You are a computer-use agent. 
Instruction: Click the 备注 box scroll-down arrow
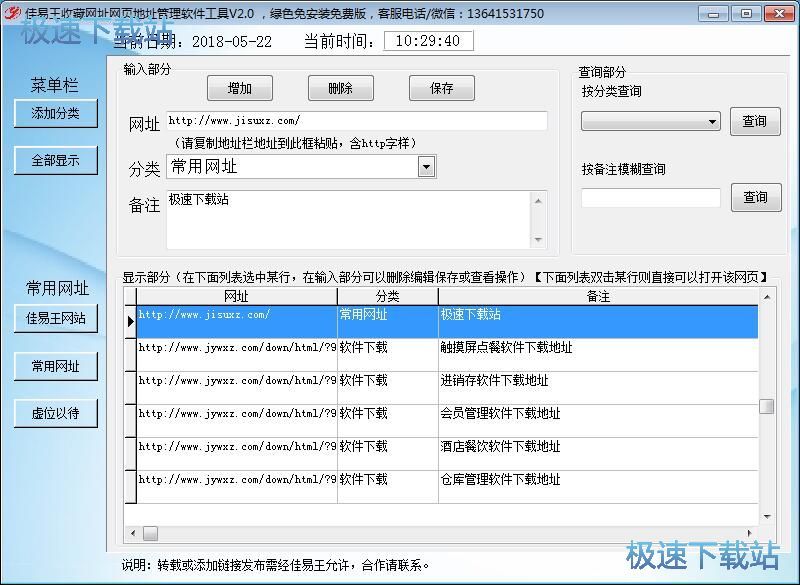pos(538,239)
